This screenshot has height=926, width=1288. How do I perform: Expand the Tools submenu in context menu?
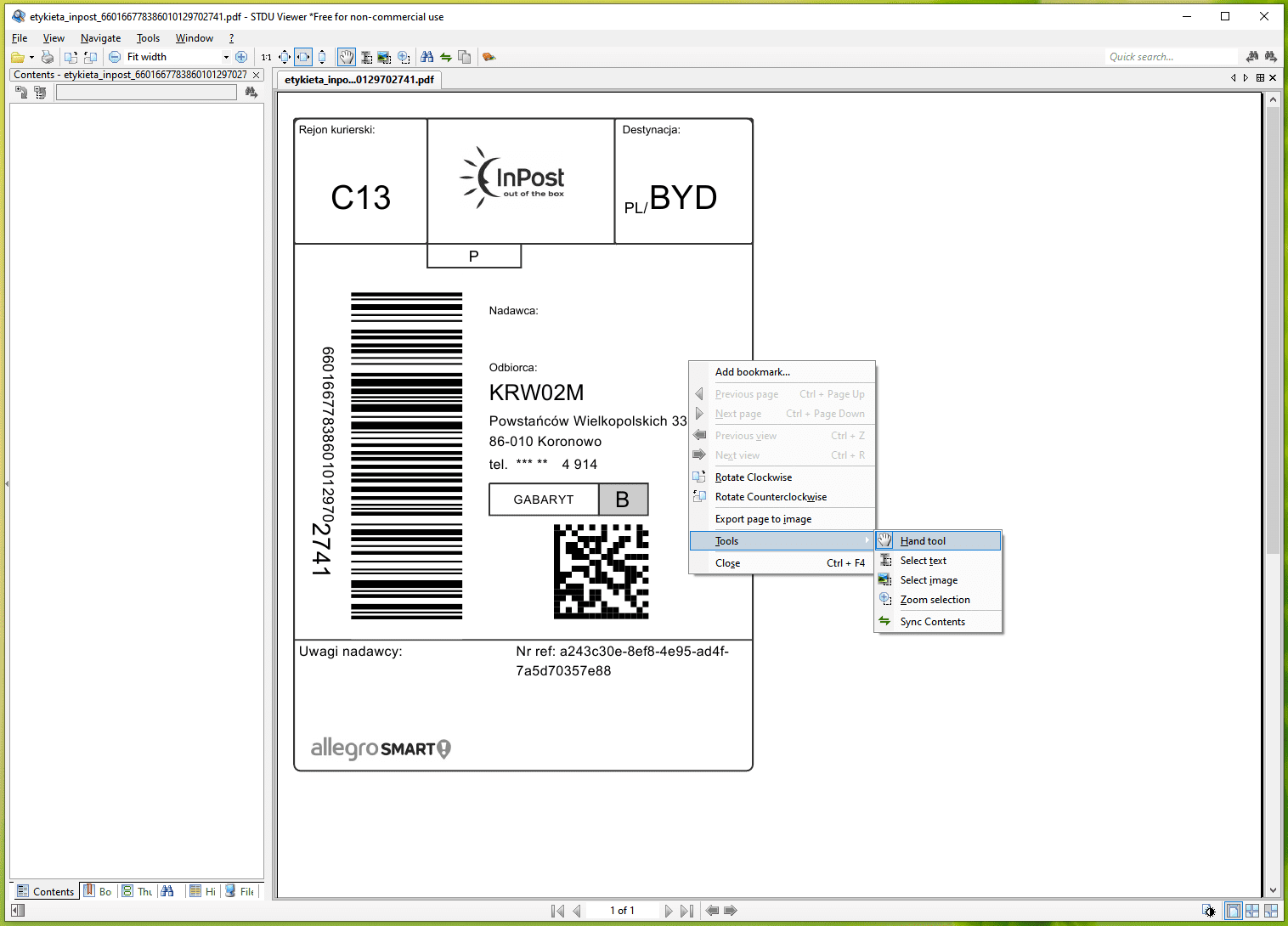(x=782, y=541)
